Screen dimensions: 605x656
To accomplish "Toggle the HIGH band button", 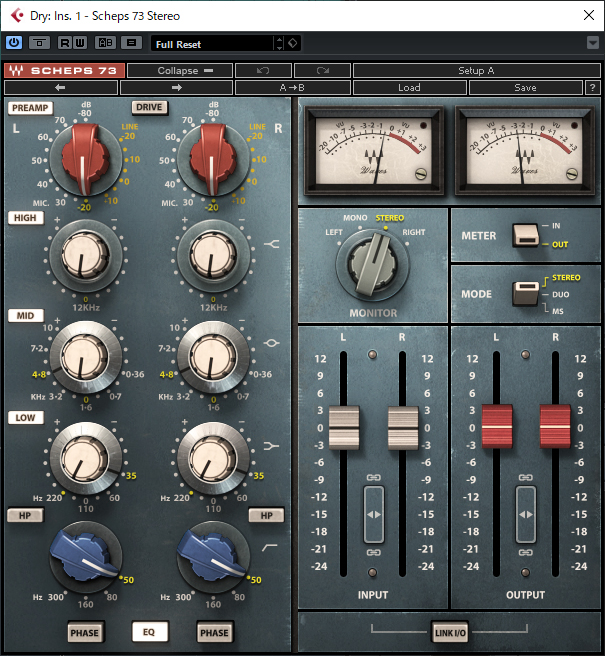I will pyautogui.click(x=26, y=218).
